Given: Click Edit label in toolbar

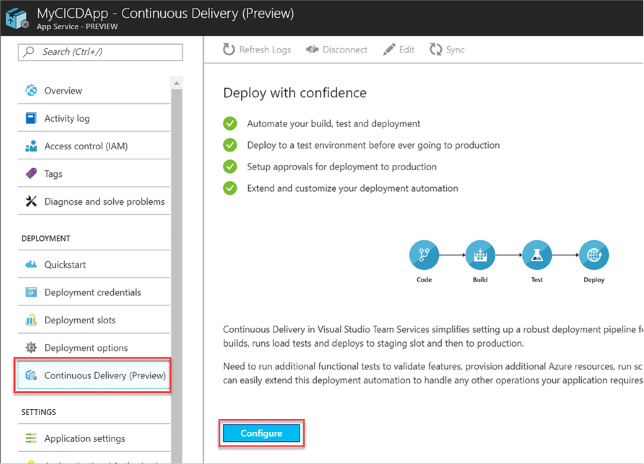Looking at the screenshot, I should click(407, 50).
